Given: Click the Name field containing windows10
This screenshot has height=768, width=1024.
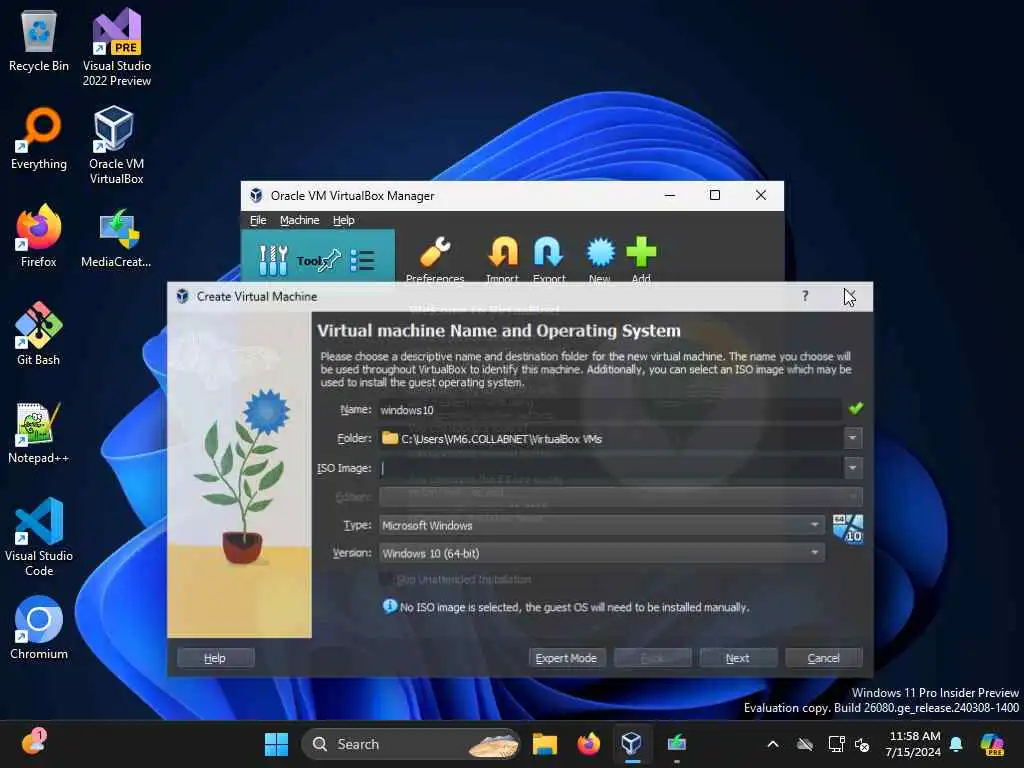Looking at the screenshot, I should pyautogui.click(x=609, y=410).
